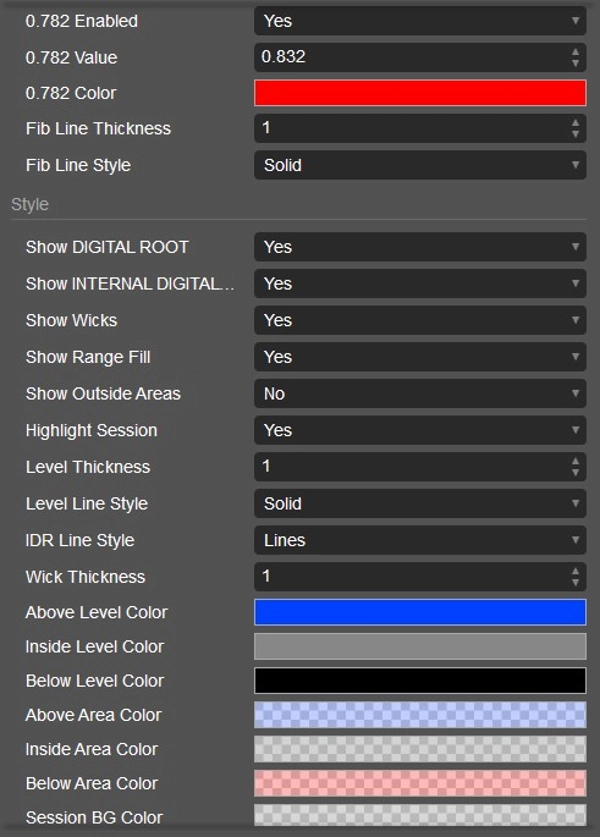Increase Wick Thickness with up arrow

pos(575,571)
